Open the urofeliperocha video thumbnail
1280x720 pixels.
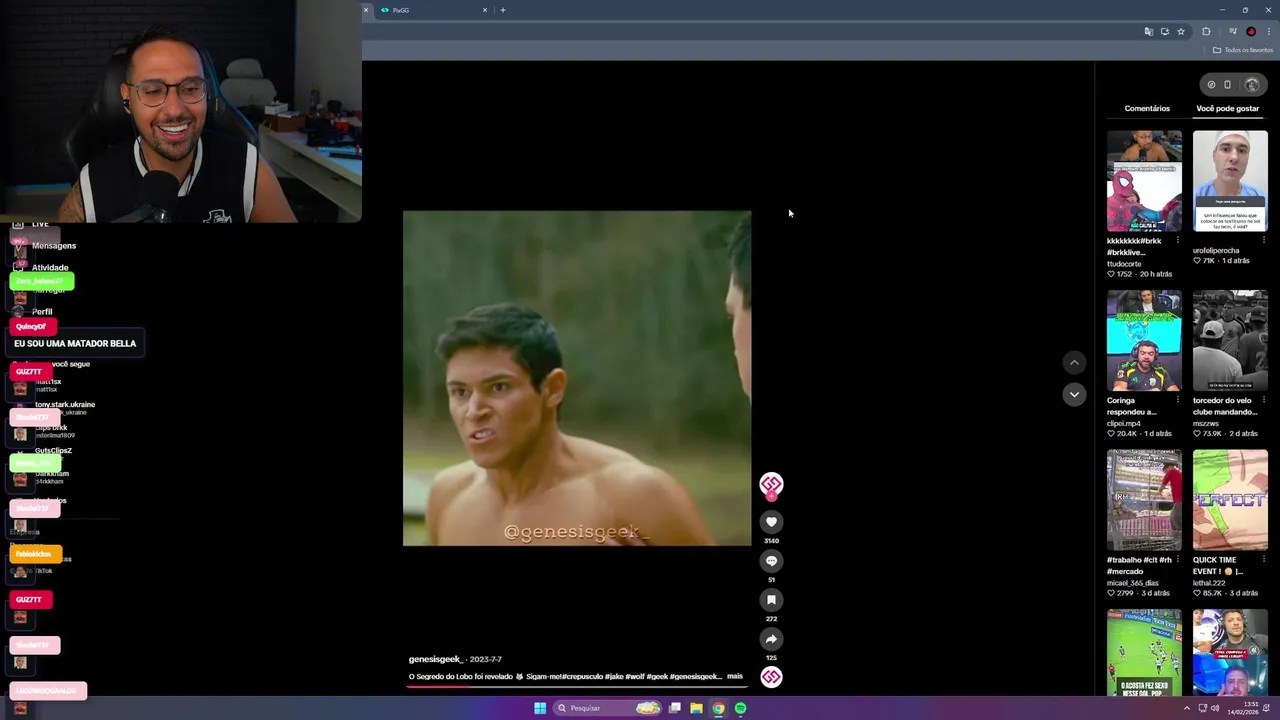pyautogui.click(x=1230, y=181)
